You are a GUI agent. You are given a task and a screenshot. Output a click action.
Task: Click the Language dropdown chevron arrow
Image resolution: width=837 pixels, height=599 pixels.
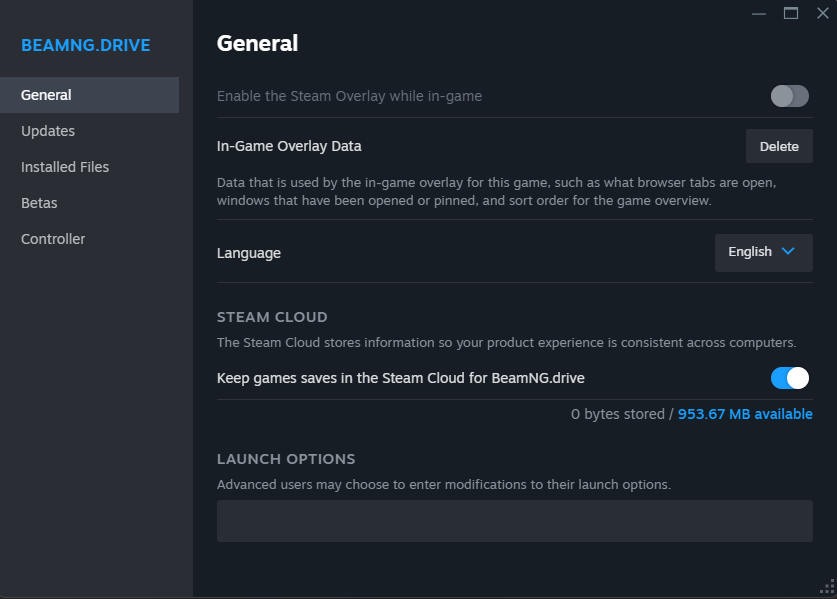[x=788, y=251]
